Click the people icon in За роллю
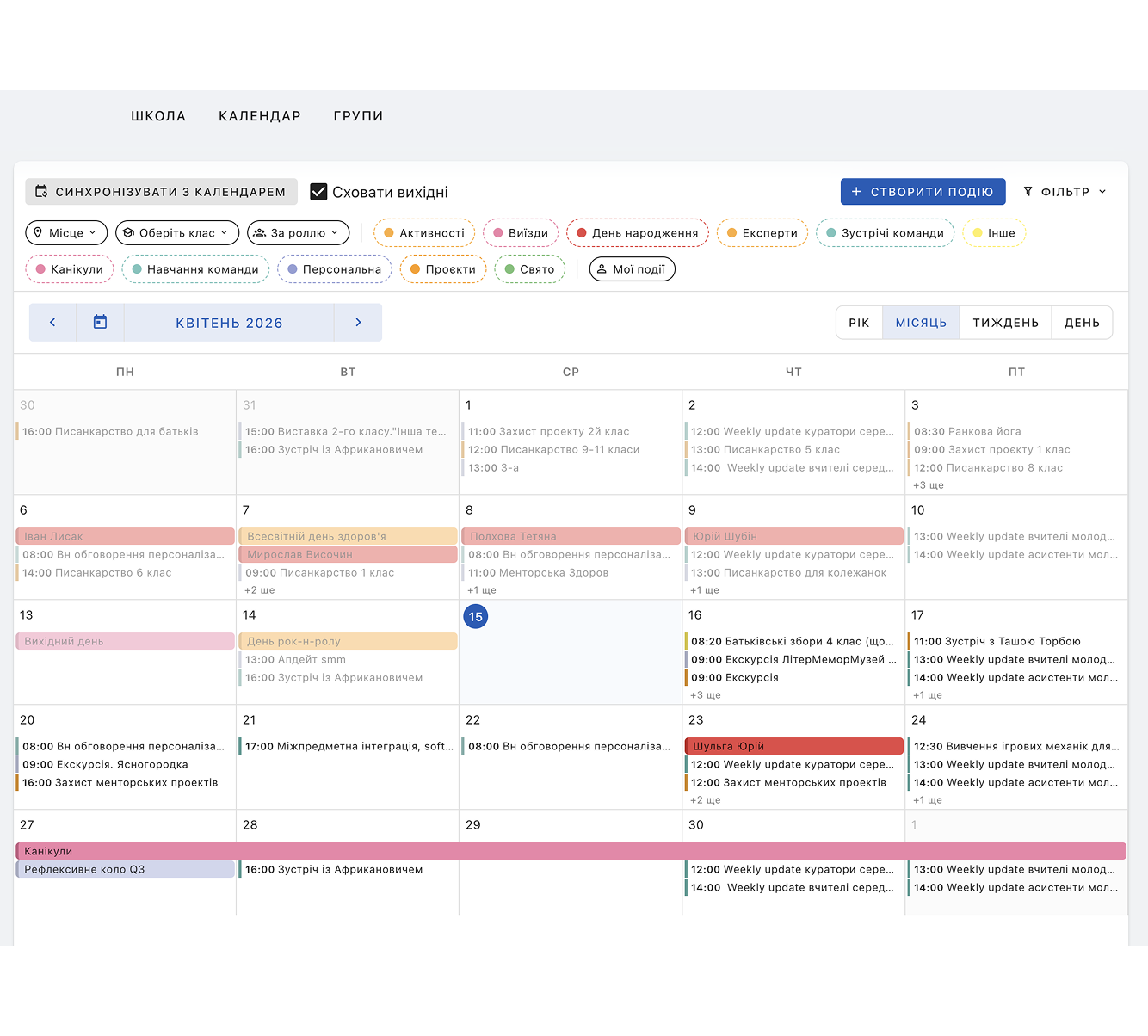The width and height of the screenshot is (1148, 1036). (x=260, y=233)
